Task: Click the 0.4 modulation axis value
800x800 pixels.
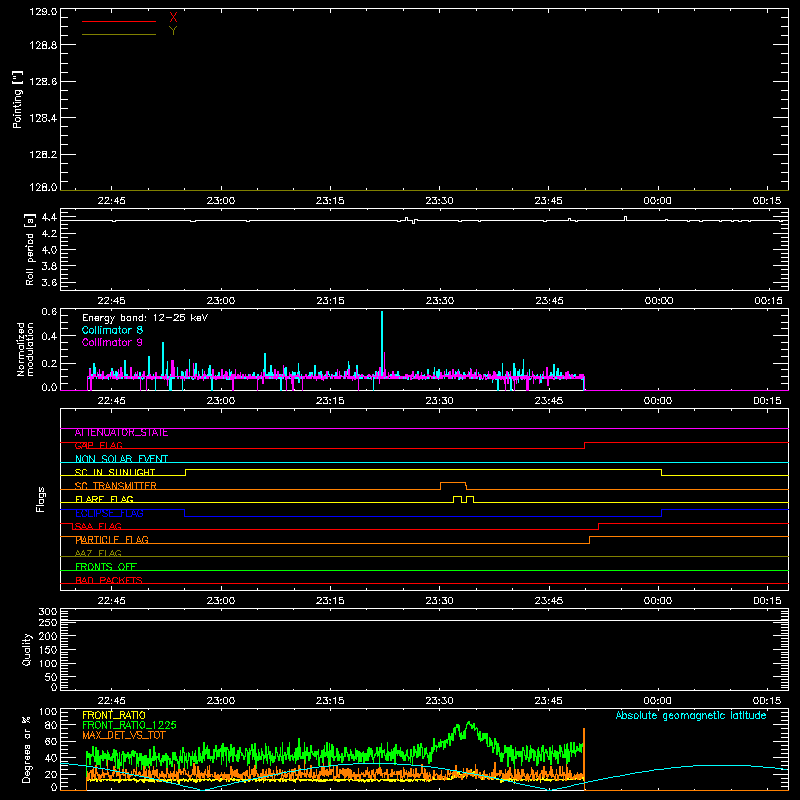Action: coord(49,337)
